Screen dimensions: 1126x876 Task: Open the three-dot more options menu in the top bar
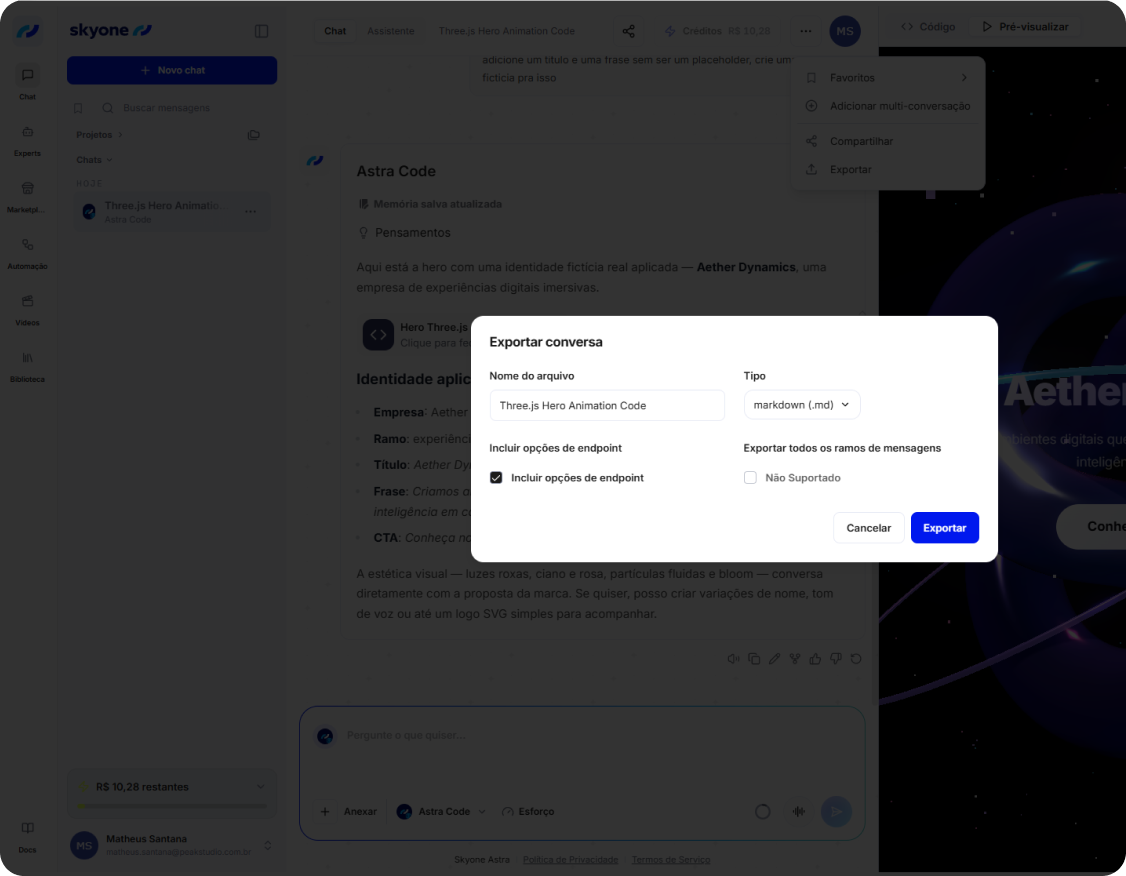pyautogui.click(x=806, y=31)
